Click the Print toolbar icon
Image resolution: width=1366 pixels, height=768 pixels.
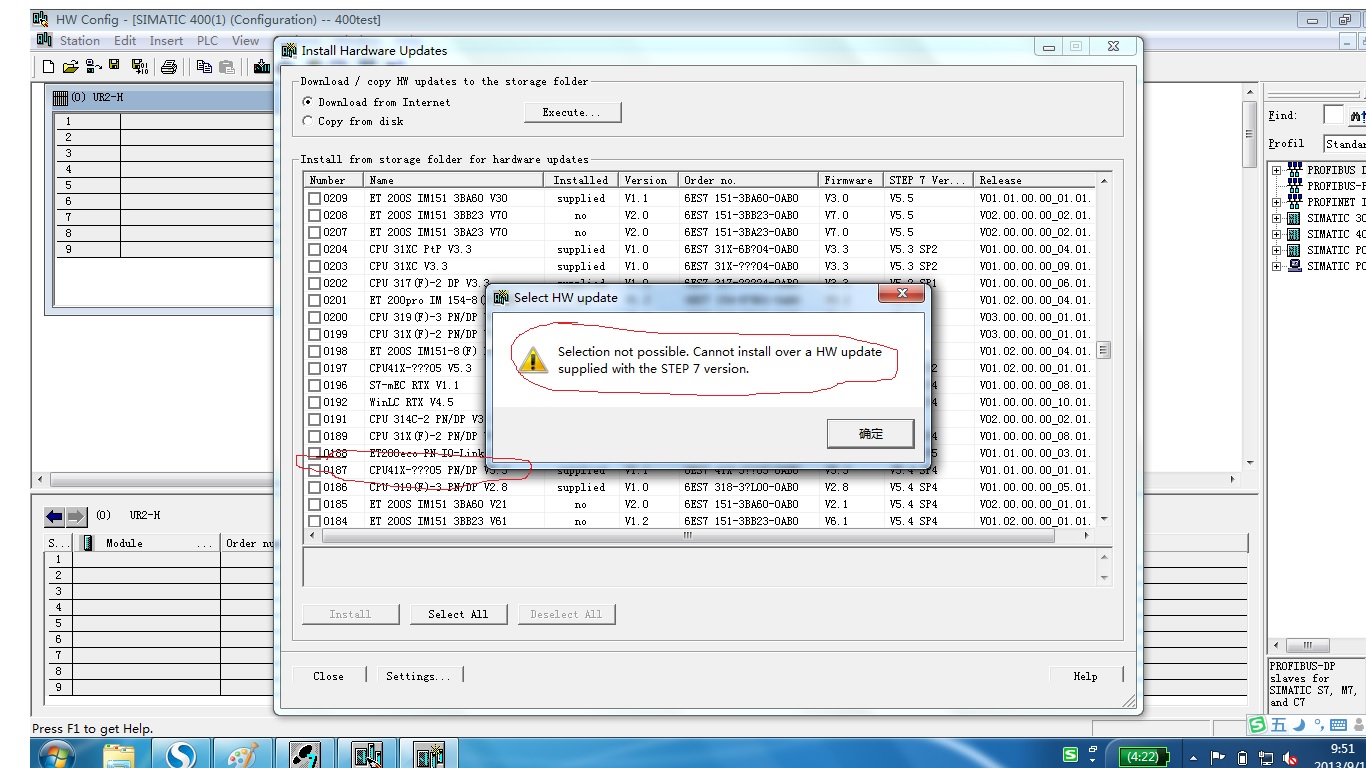(x=169, y=67)
